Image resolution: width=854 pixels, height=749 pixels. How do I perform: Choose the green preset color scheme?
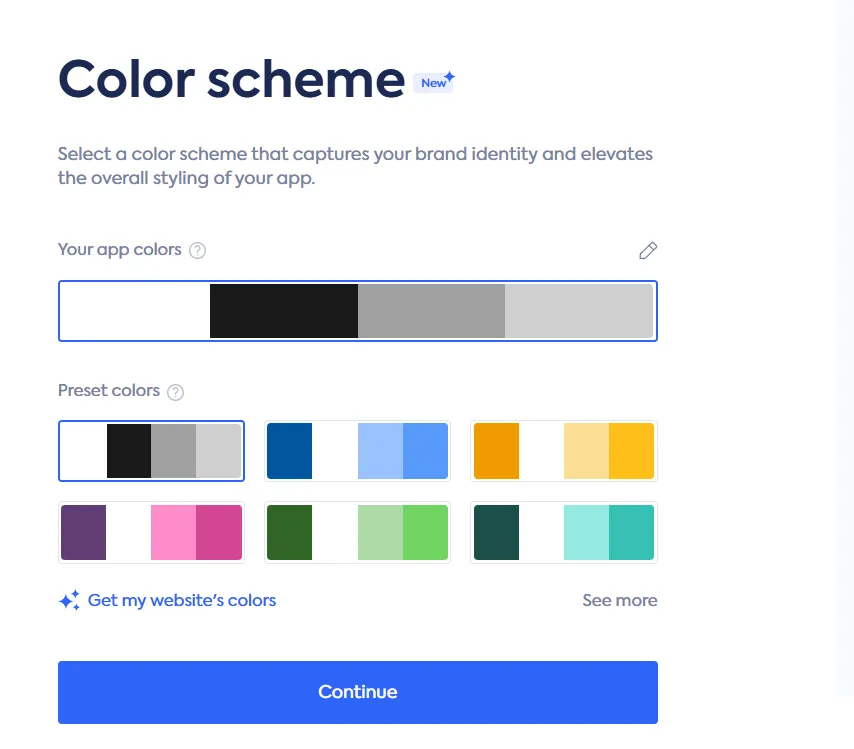[x=357, y=532]
